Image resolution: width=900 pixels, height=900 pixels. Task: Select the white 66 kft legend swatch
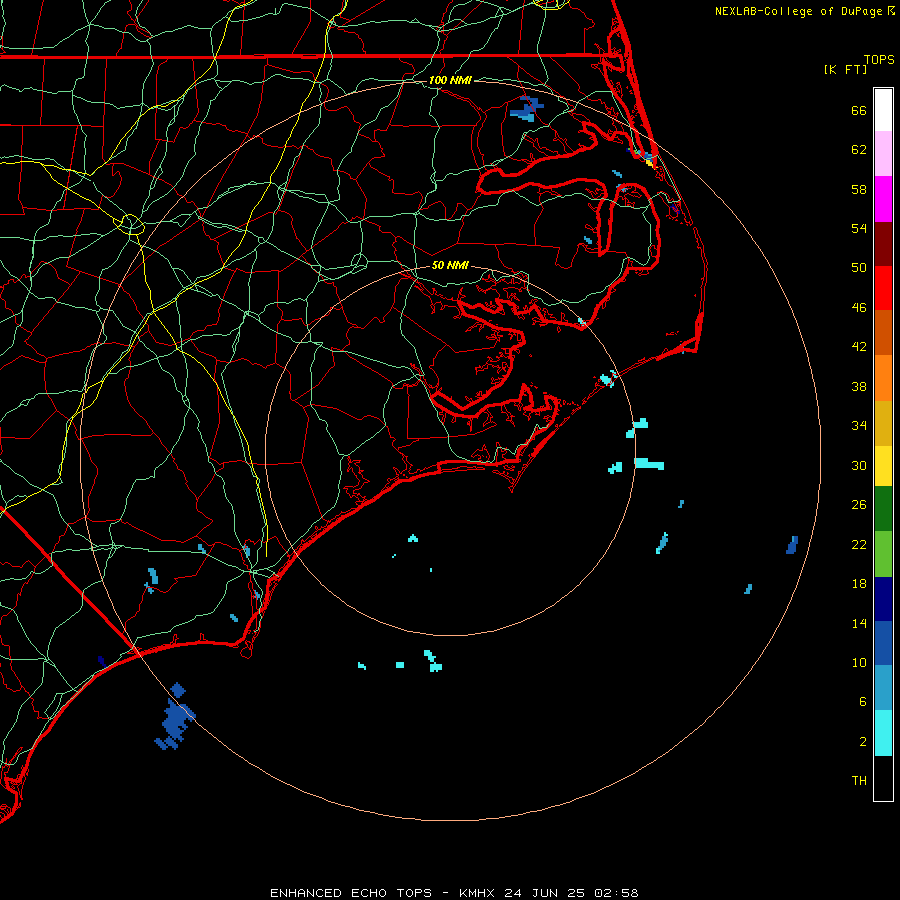click(883, 110)
